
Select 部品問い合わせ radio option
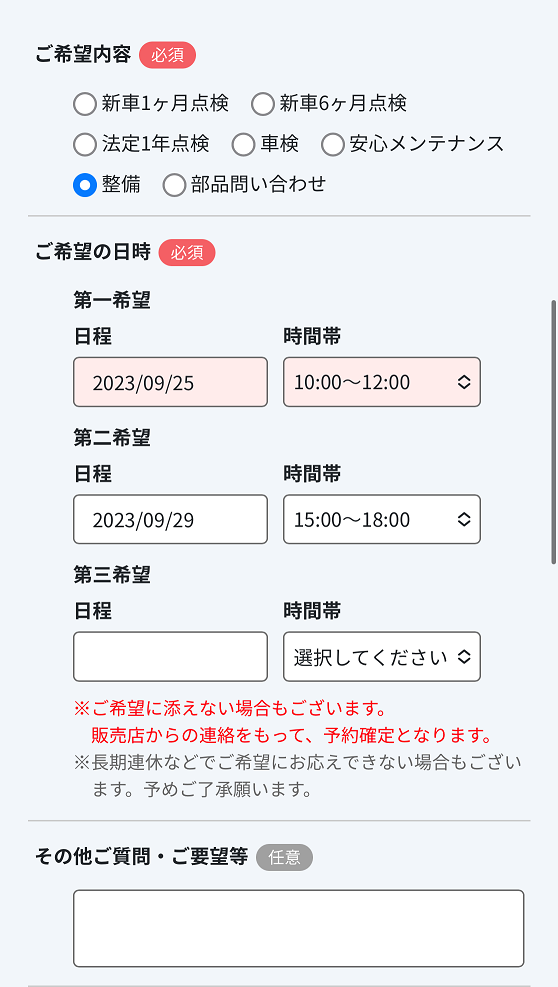[x=174, y=185]
